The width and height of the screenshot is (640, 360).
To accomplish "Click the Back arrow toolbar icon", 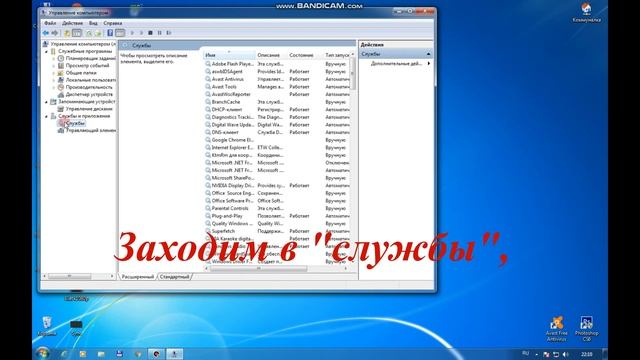I will [x=46, y=33].
